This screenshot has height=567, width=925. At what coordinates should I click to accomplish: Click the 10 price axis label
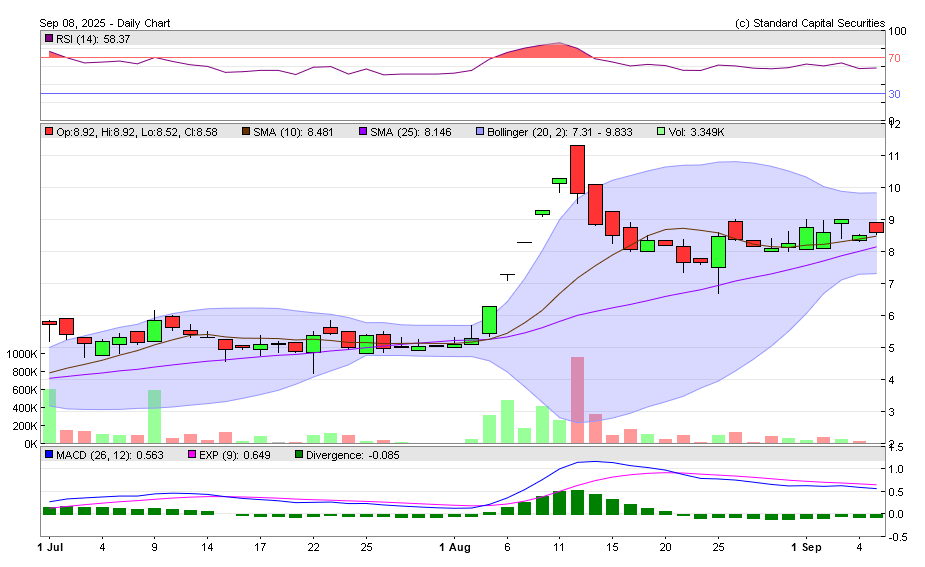point(894,188)
